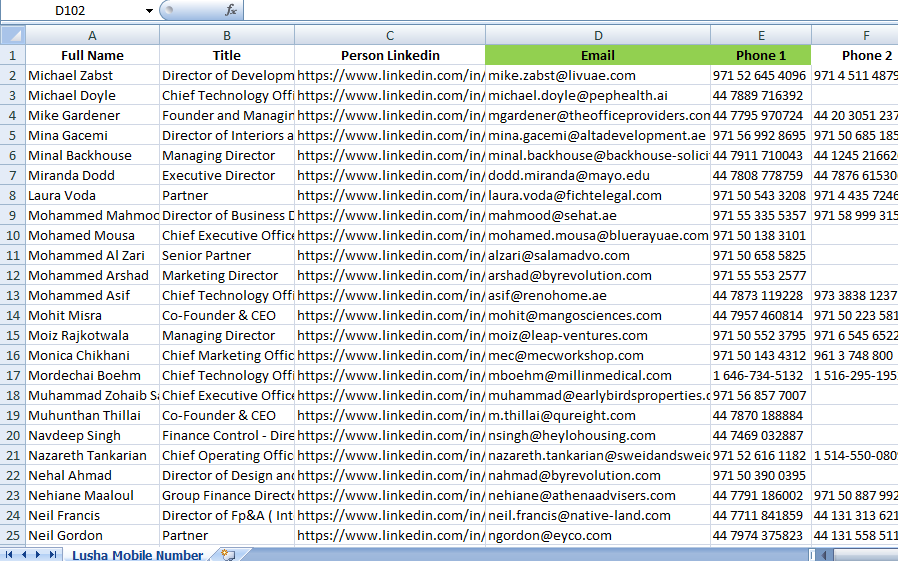This screenshot has height=561, width=898.
Task: Go to next sheet navigation arrow
Action: pyautogui.click(x=38, y=554)
